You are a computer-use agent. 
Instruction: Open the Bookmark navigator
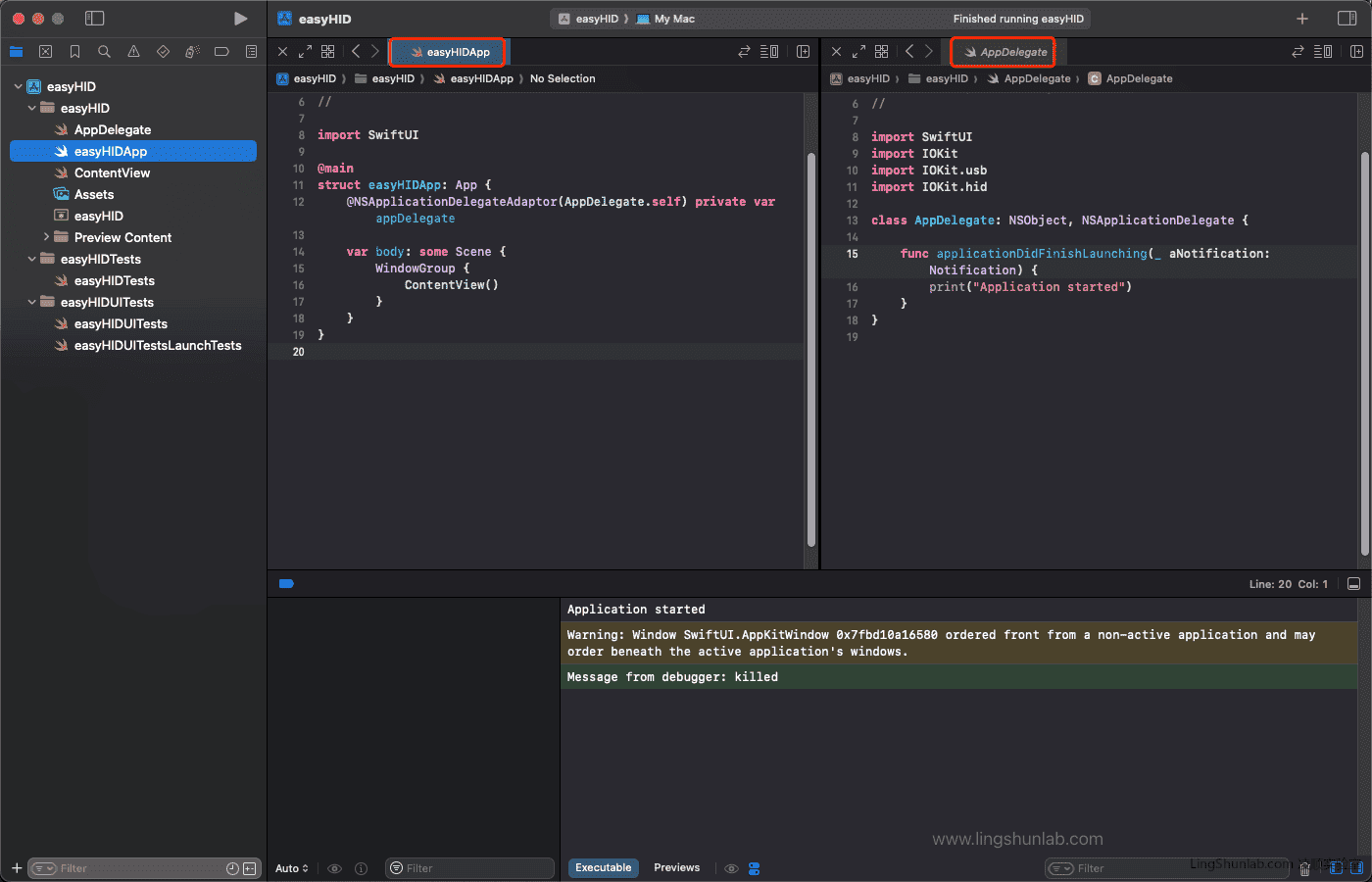(74, 52)
